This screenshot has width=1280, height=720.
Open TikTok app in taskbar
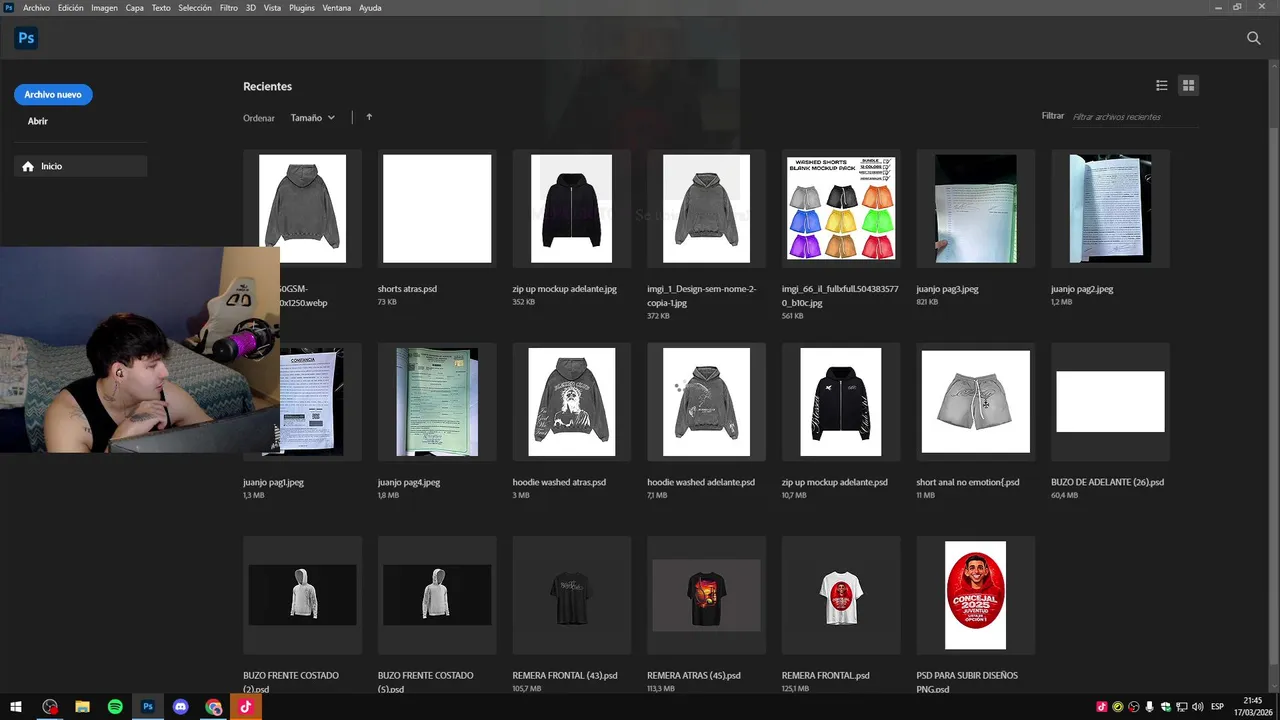pos(246,707)
